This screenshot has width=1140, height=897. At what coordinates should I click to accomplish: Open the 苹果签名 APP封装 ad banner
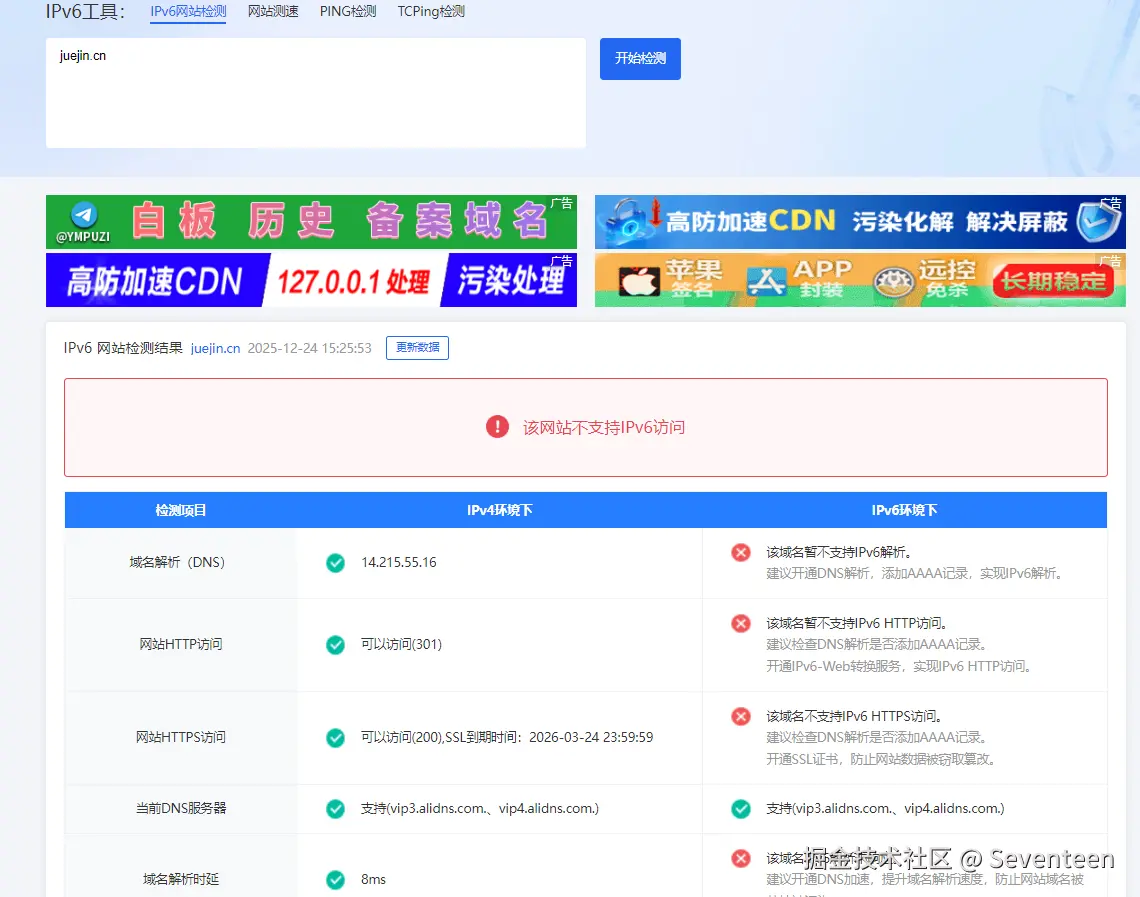(x=860, y=280)
